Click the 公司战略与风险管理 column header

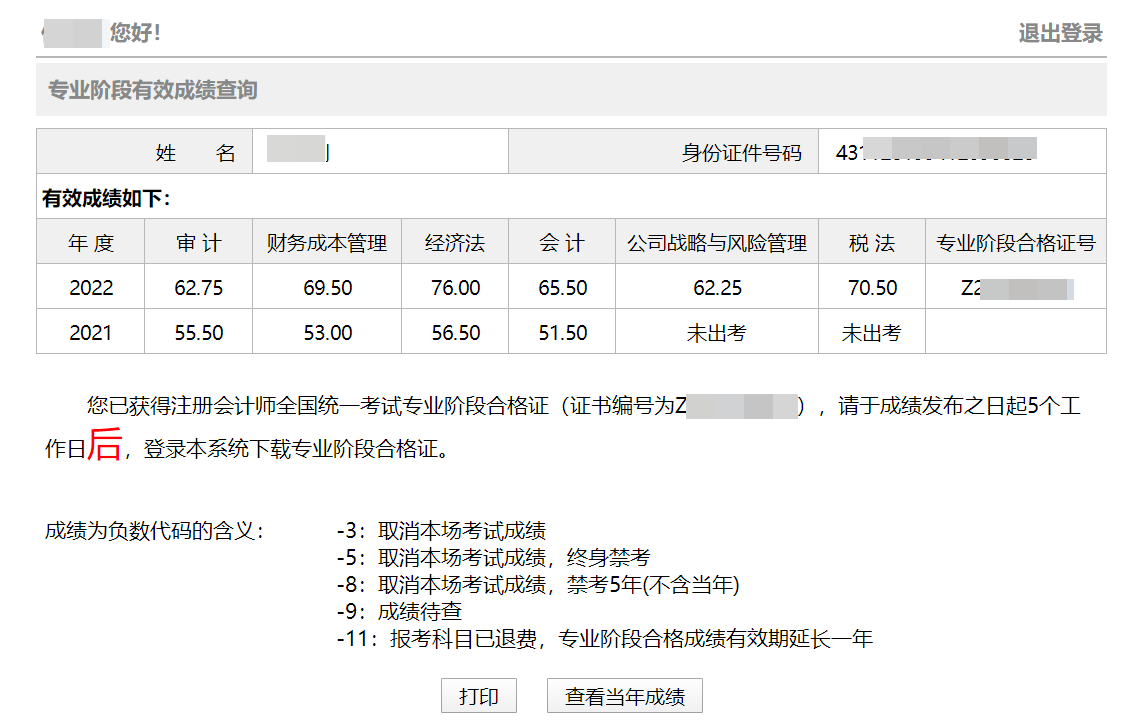(716, 243)
